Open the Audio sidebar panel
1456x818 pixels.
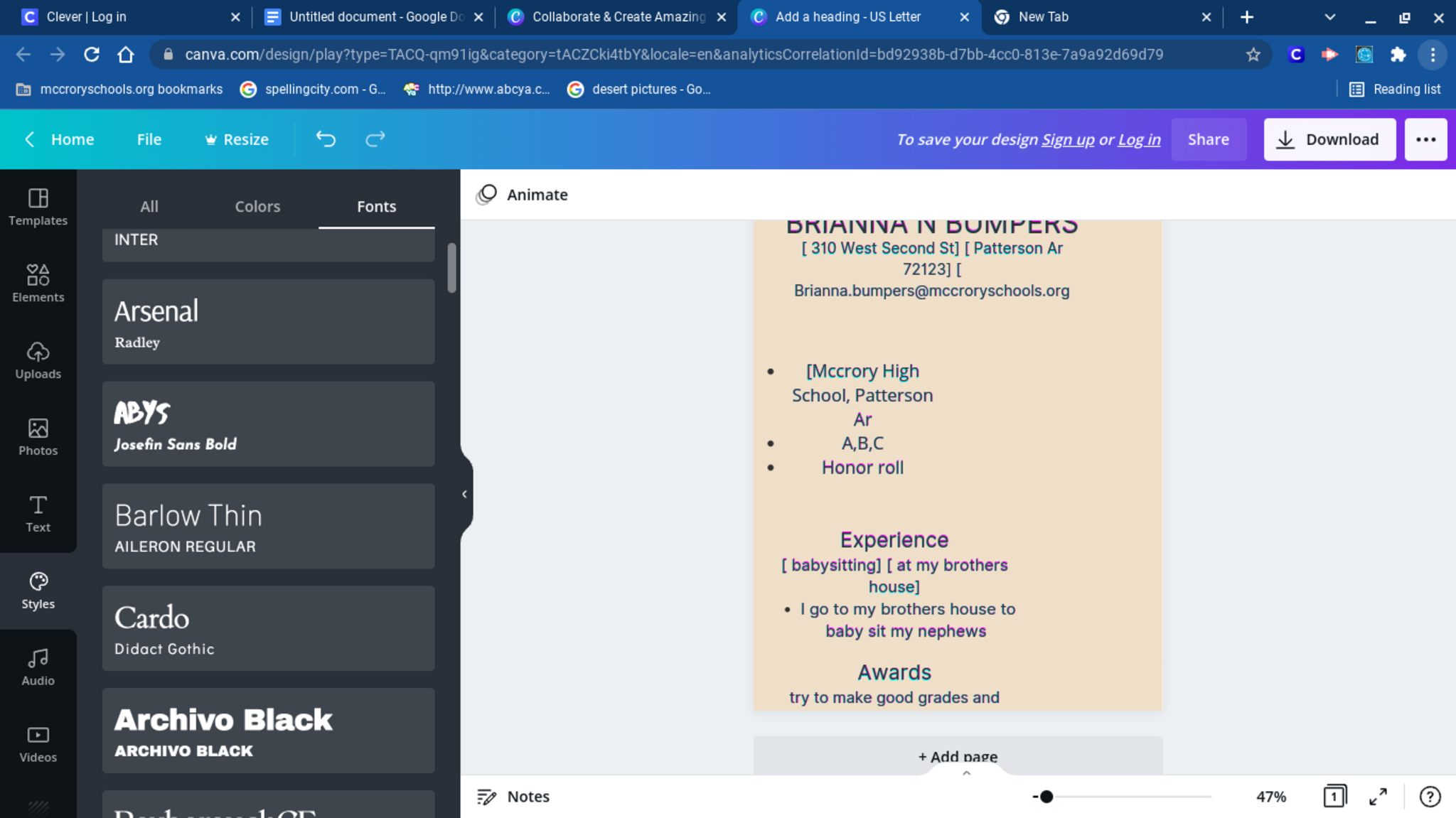point(38,667)
